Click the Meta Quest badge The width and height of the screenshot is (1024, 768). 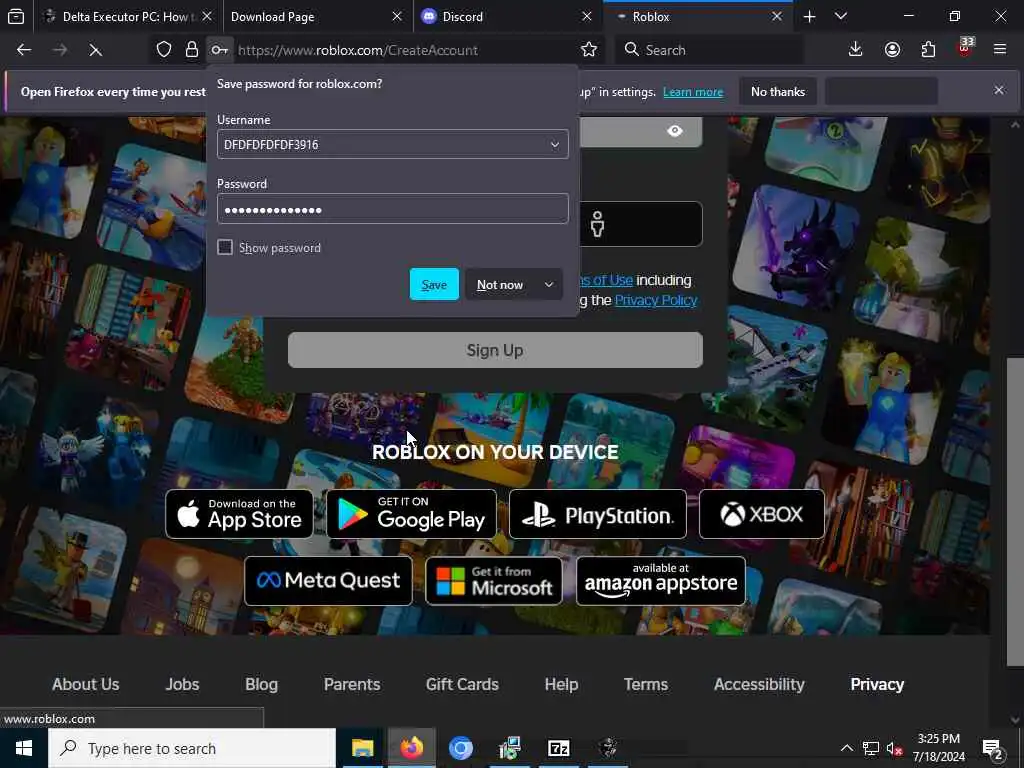(x=328, y=581)
